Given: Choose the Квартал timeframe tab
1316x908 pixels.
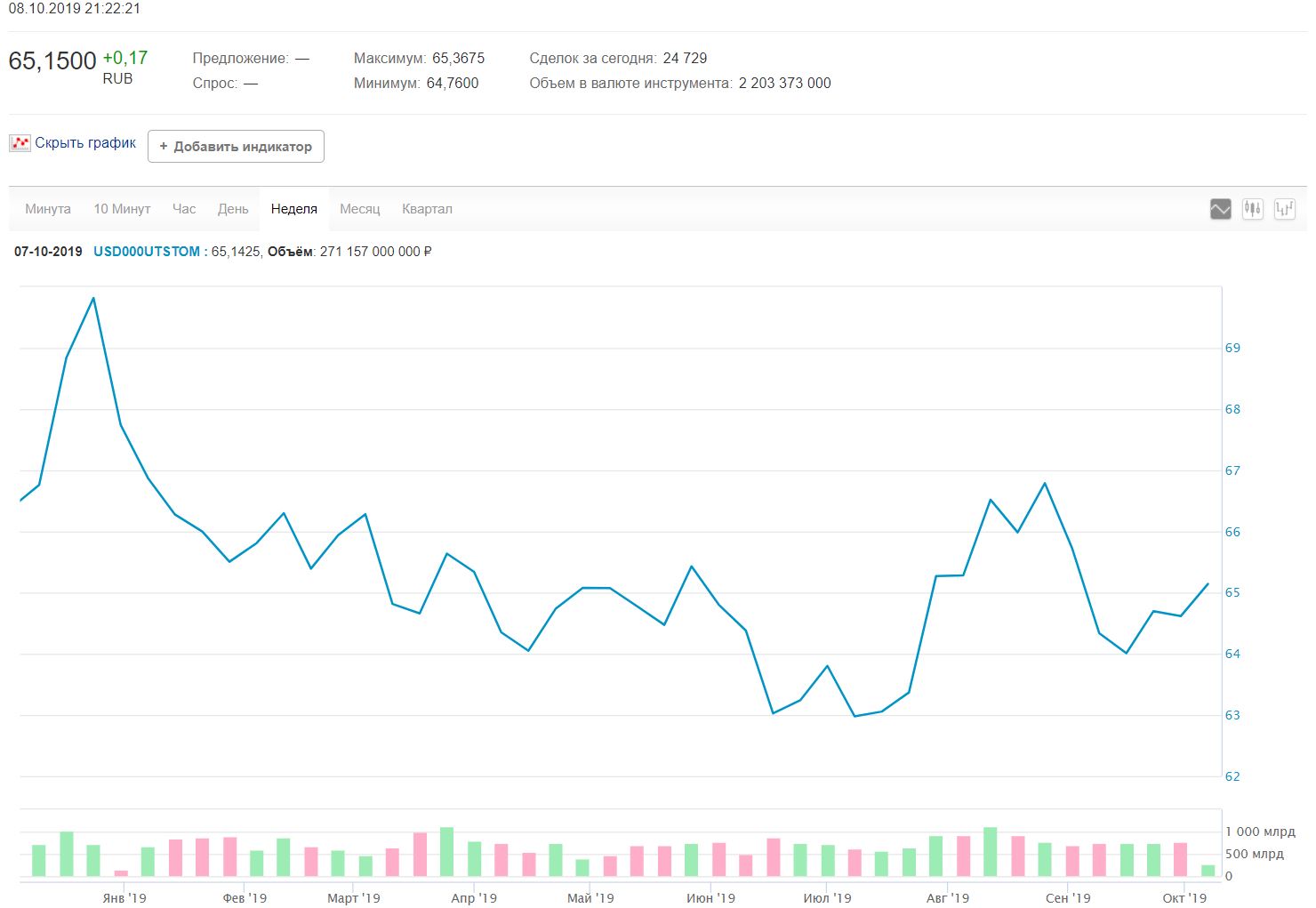Looking at the screenshot, I should pyautogui.click(x=427, y=209).
